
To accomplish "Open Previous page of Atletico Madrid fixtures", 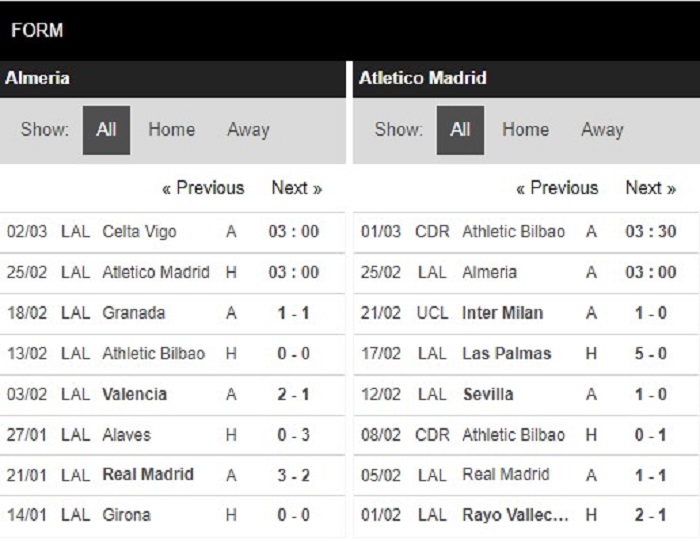I will (x=557, y=188).
